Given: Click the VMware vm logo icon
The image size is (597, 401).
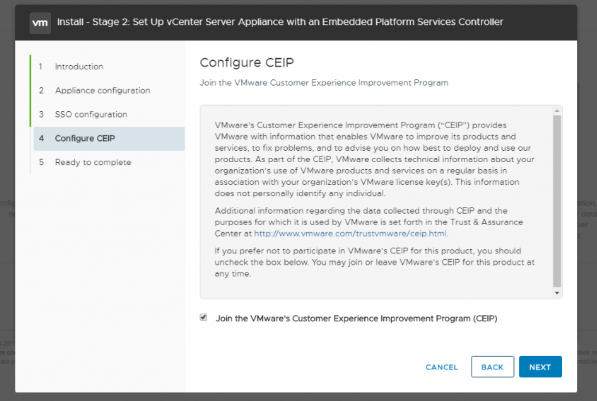Looking at the screenshot, I should (40, 23).
